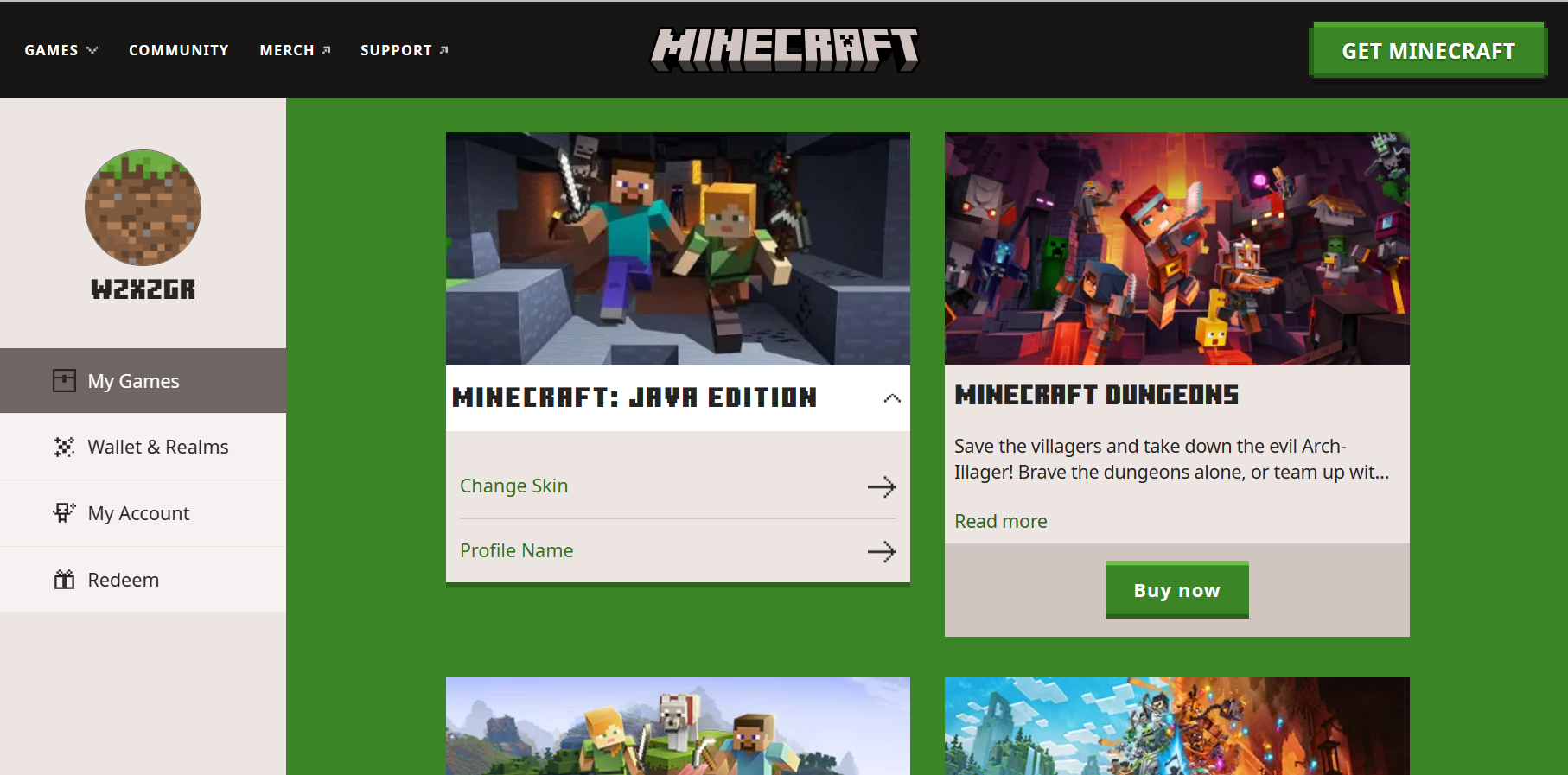Click the dirt block profile avatar
The width and height of the screenshot is (1568, 775).
[143, 207]
